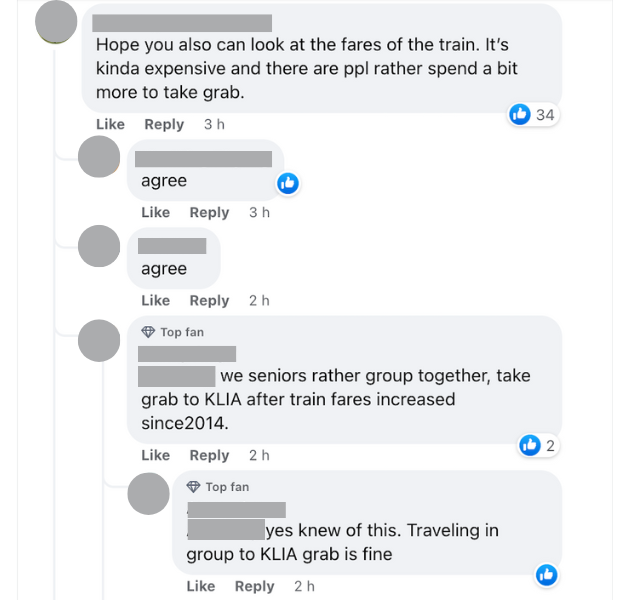640x600 pixels.
Task: Reply to the second agree comment
Action: [x=209, y=300]
